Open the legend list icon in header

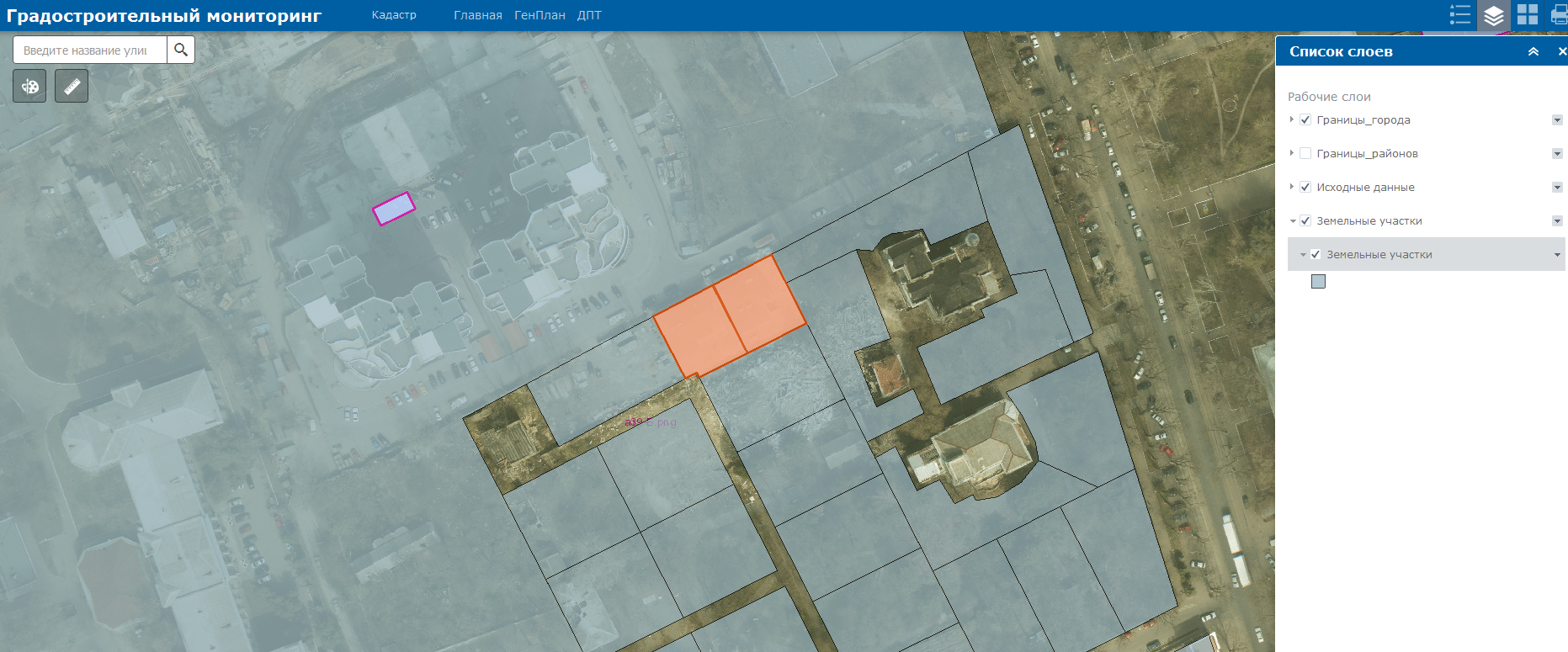1460,15
